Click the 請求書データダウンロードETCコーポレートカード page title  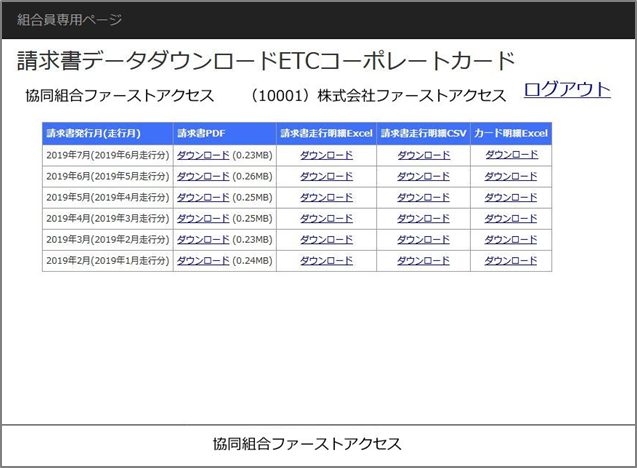[x=266, y=61]
